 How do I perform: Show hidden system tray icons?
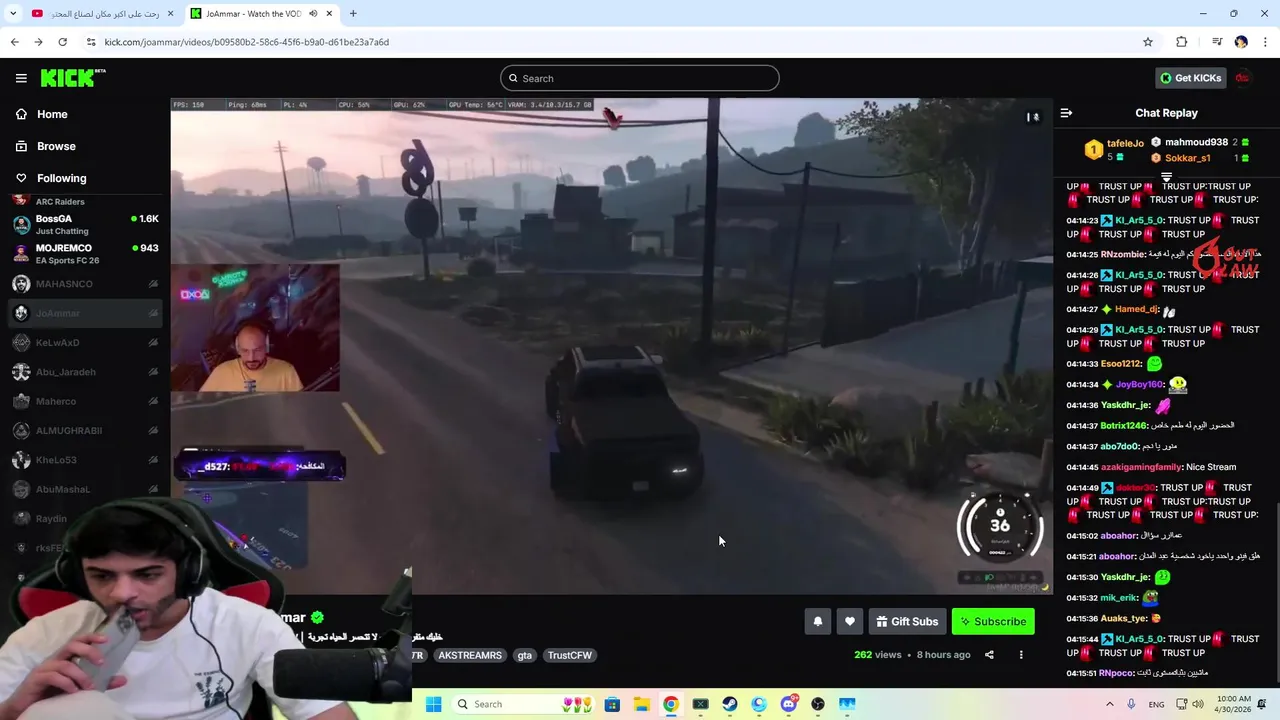pos(1109,704)
